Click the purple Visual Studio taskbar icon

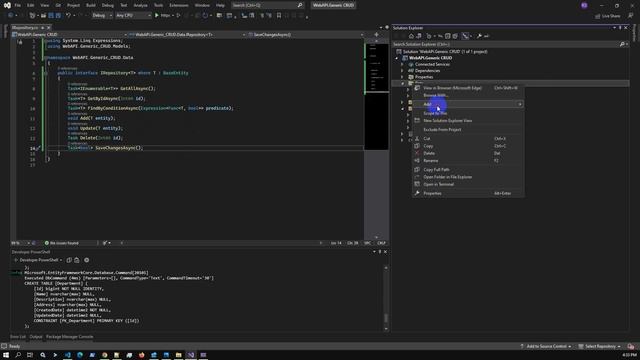[x=191, y=355]
